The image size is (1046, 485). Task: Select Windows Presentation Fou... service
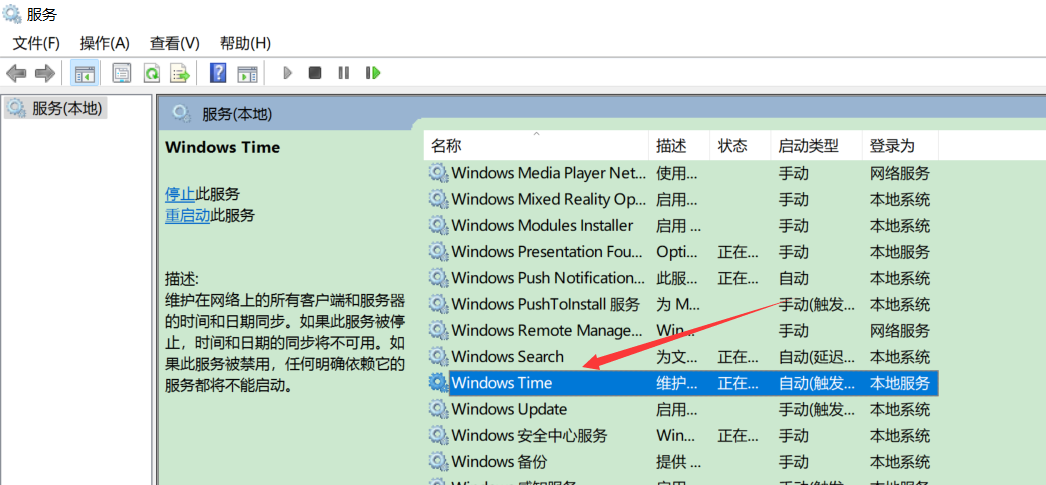click(x=681, y=252)
